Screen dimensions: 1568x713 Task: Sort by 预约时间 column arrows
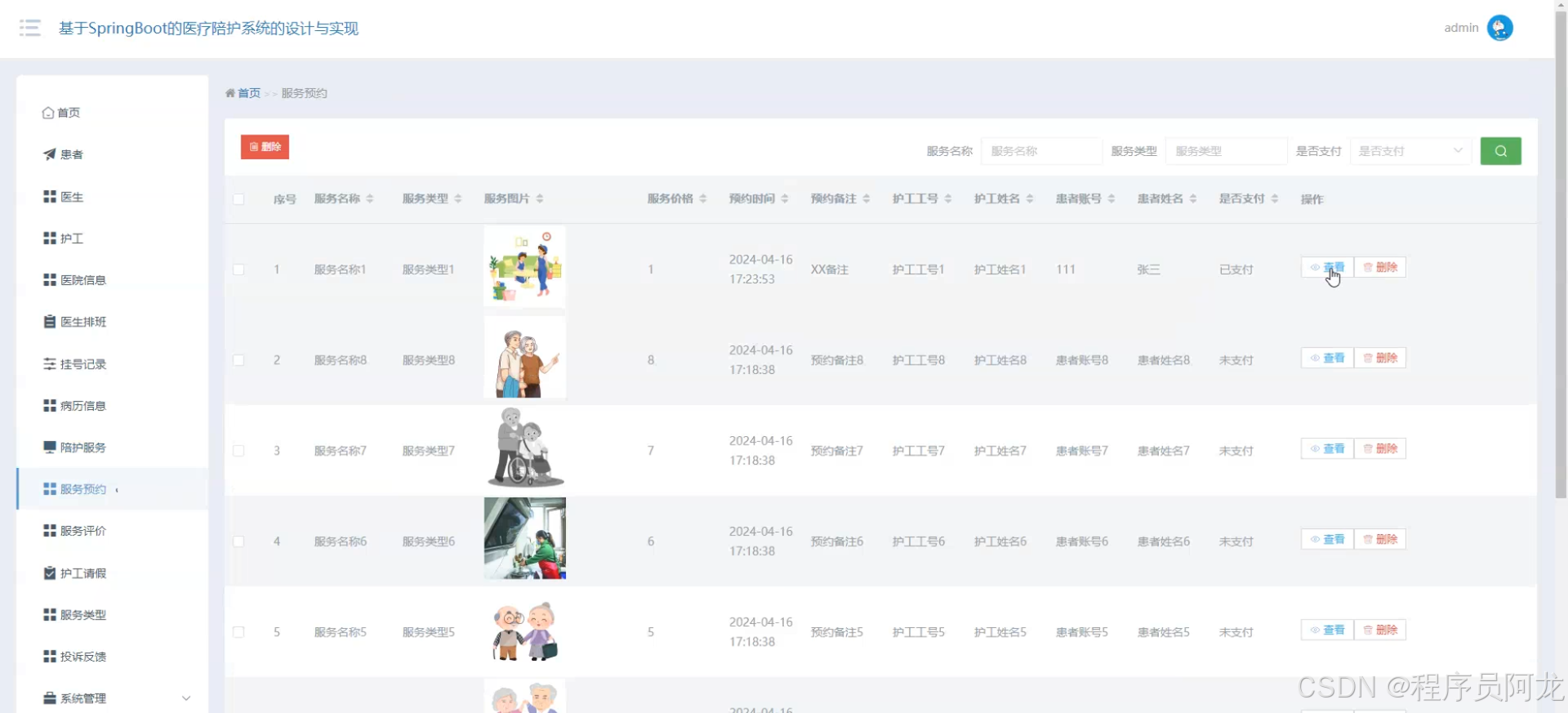click(x=785, y=198)
